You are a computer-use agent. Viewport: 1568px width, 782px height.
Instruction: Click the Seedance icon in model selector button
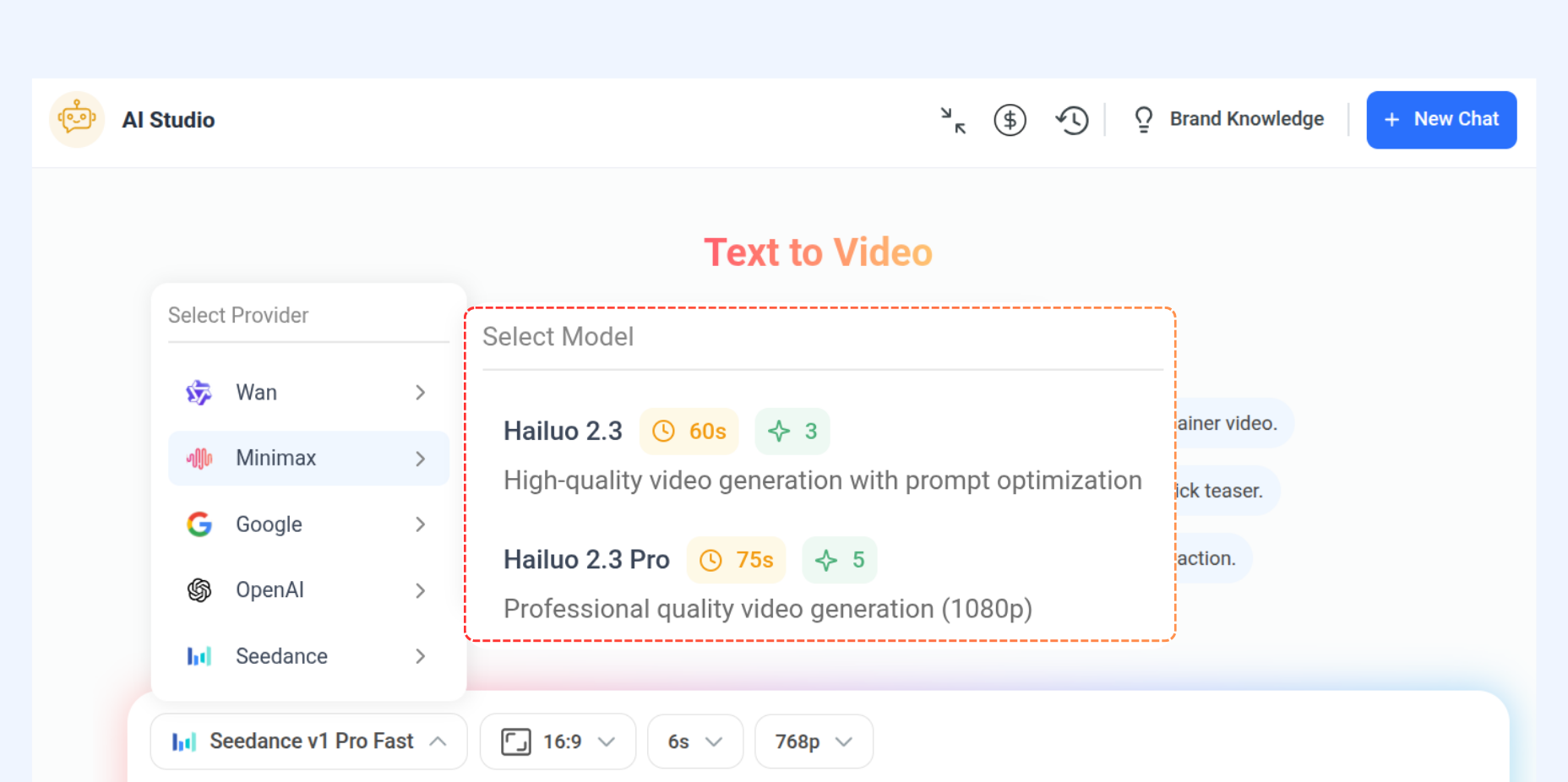pyautogui.click(x=184, y=741)
